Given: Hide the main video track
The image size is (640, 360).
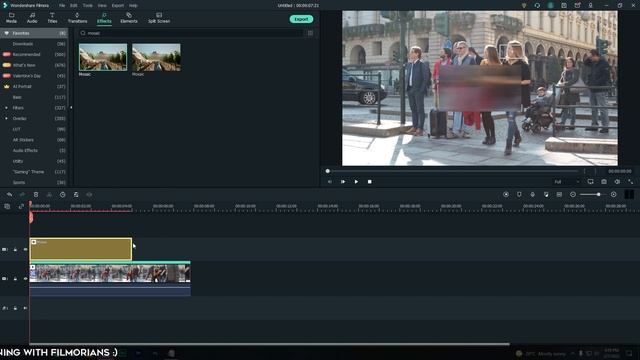Looking at the screenshot, I should [x=25, y=279].
